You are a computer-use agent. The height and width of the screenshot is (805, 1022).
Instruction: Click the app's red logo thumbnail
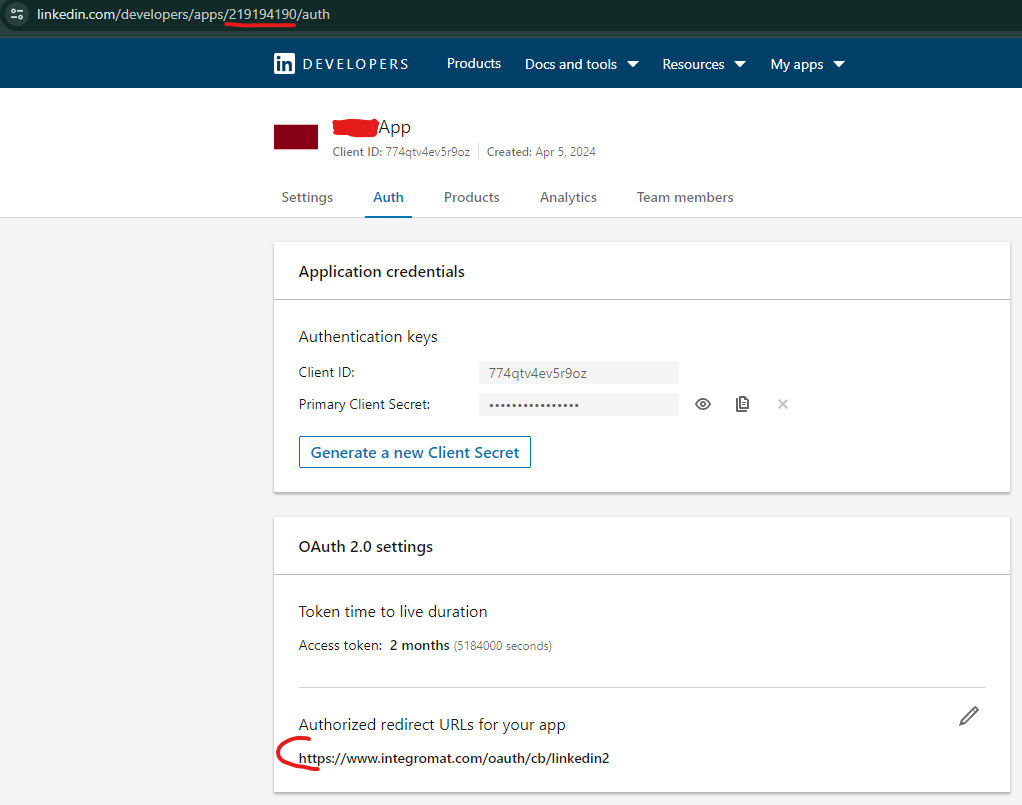pos(295,135)
